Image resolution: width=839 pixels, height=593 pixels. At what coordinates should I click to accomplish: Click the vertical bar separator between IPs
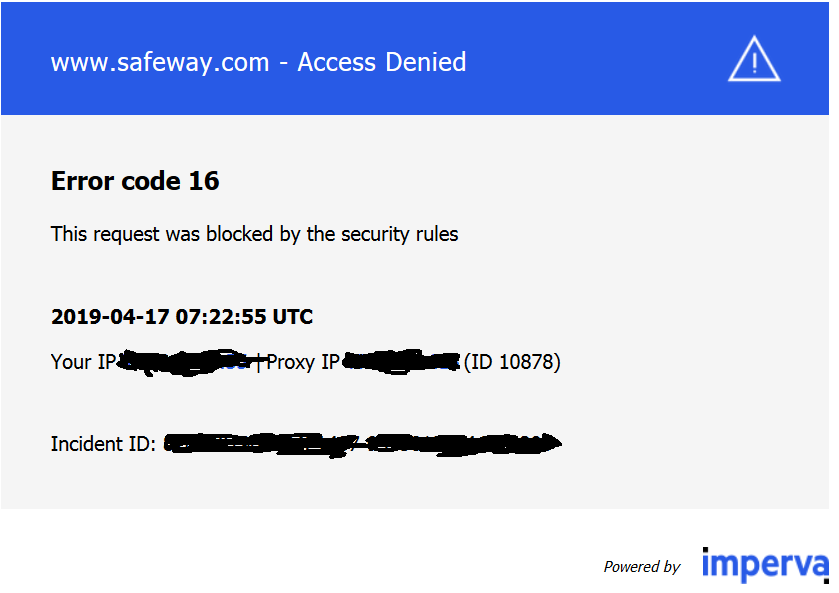click(x=259, y=362)
